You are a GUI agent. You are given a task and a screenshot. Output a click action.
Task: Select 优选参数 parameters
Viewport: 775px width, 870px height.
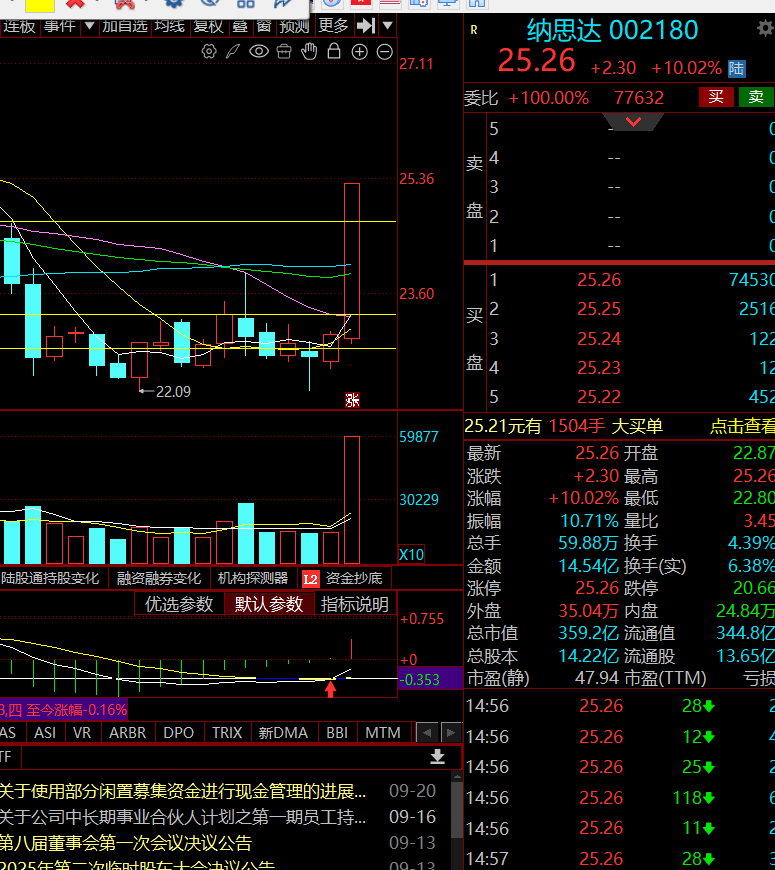click(x=179, y=604)
